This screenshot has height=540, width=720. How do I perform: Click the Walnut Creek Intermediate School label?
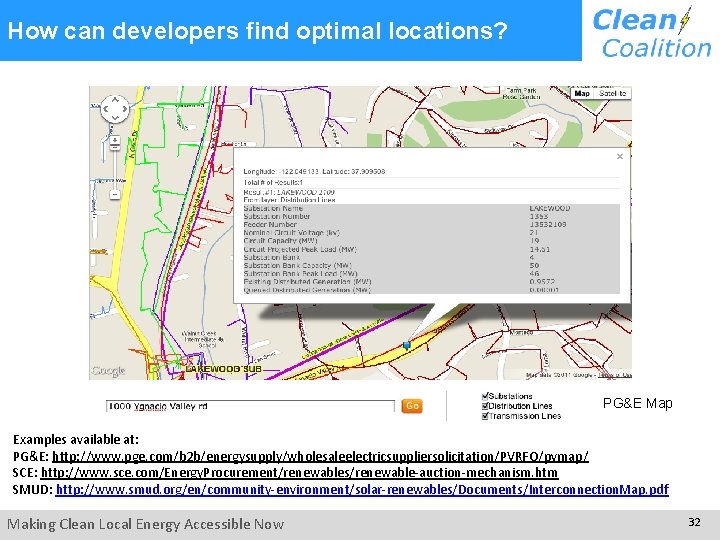point(203,339)
